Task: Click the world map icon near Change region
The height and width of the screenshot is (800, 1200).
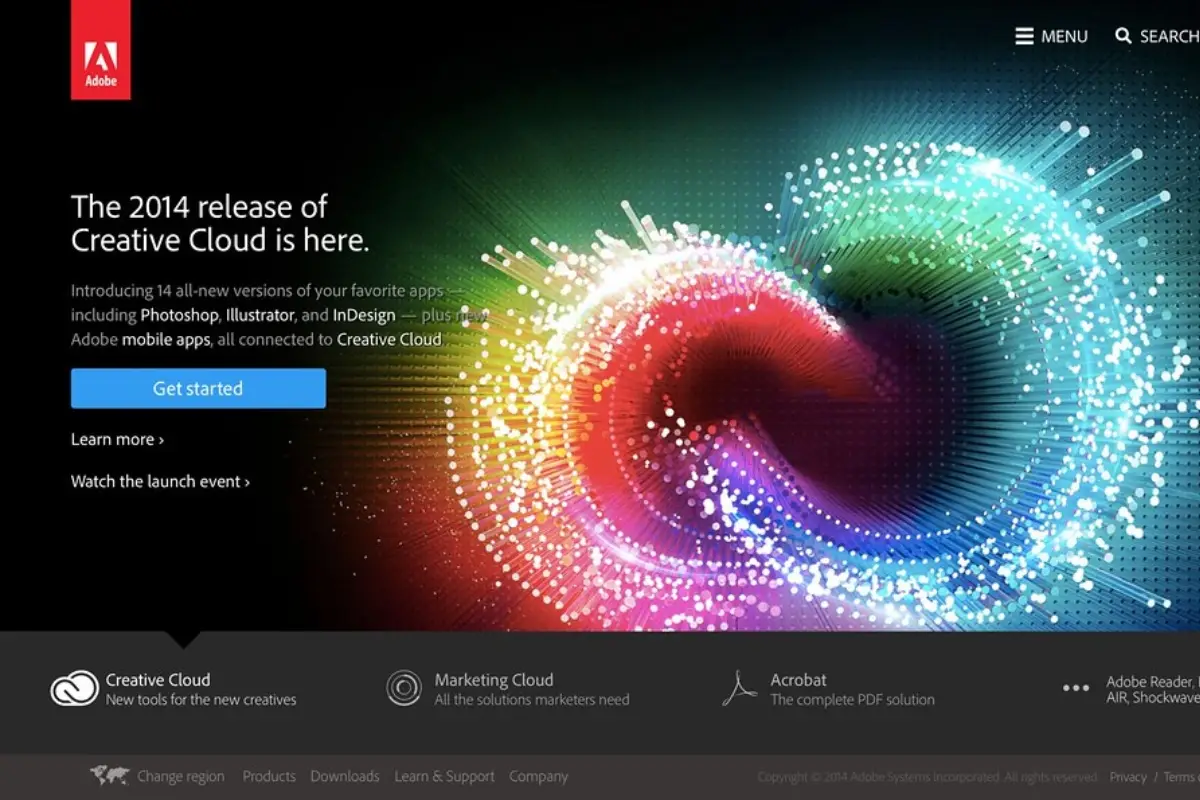Action: tap(113, 774)
